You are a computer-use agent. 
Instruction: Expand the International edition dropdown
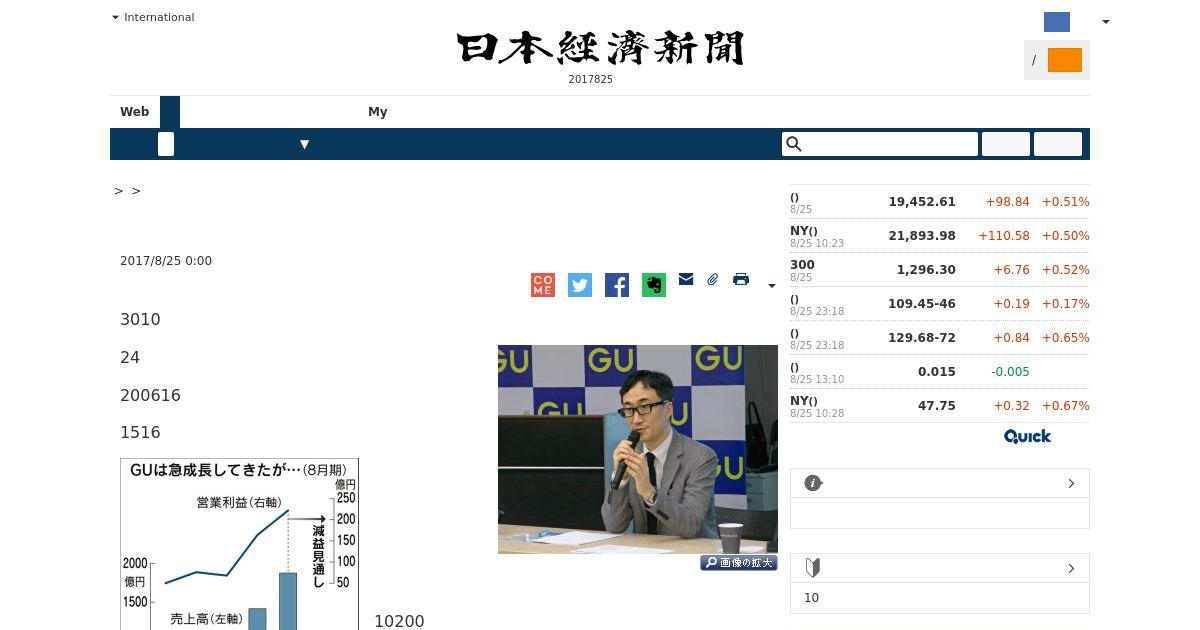[x=153, y=17]
